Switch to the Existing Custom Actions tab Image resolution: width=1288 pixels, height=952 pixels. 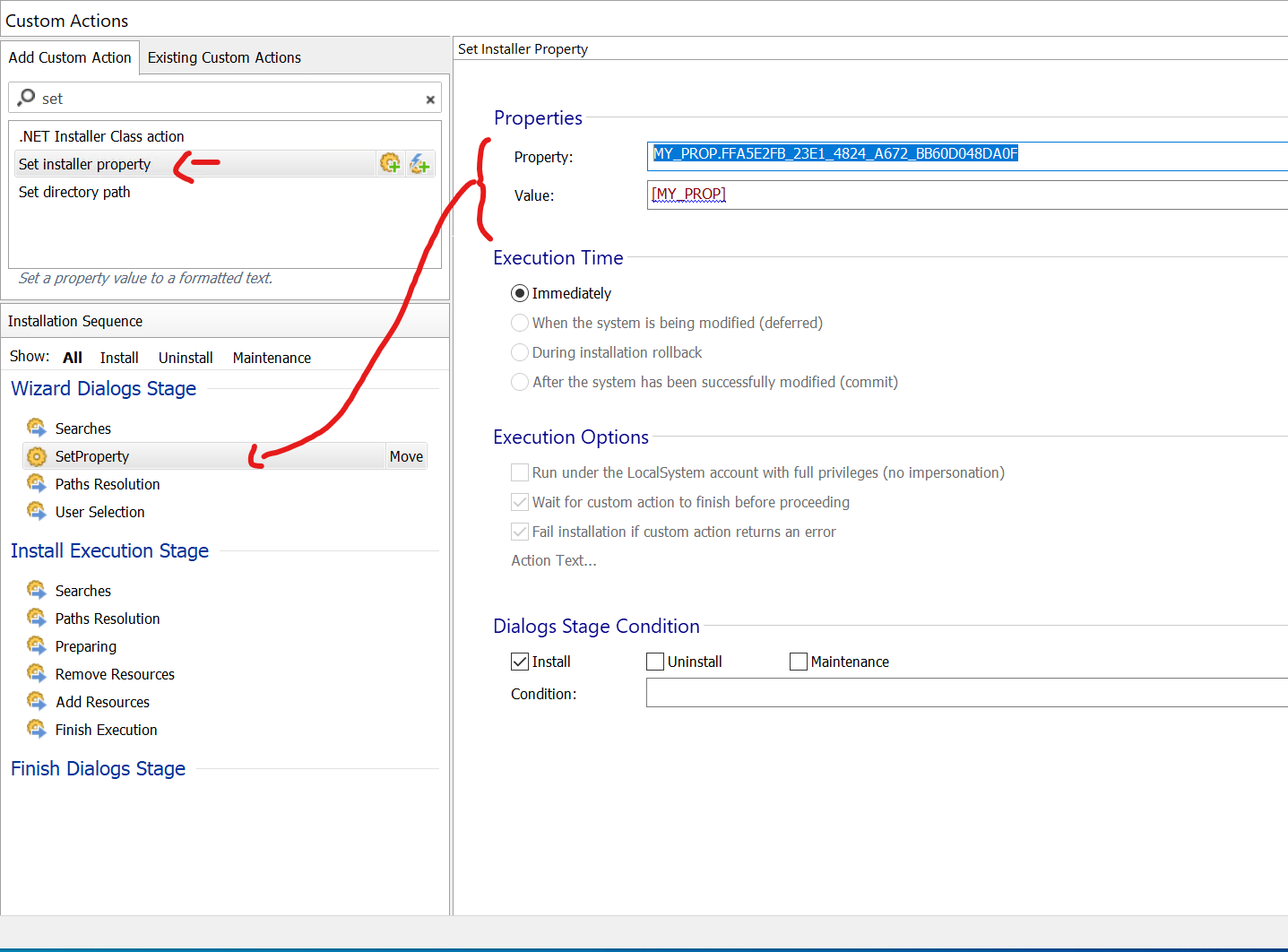pos(224,57)
